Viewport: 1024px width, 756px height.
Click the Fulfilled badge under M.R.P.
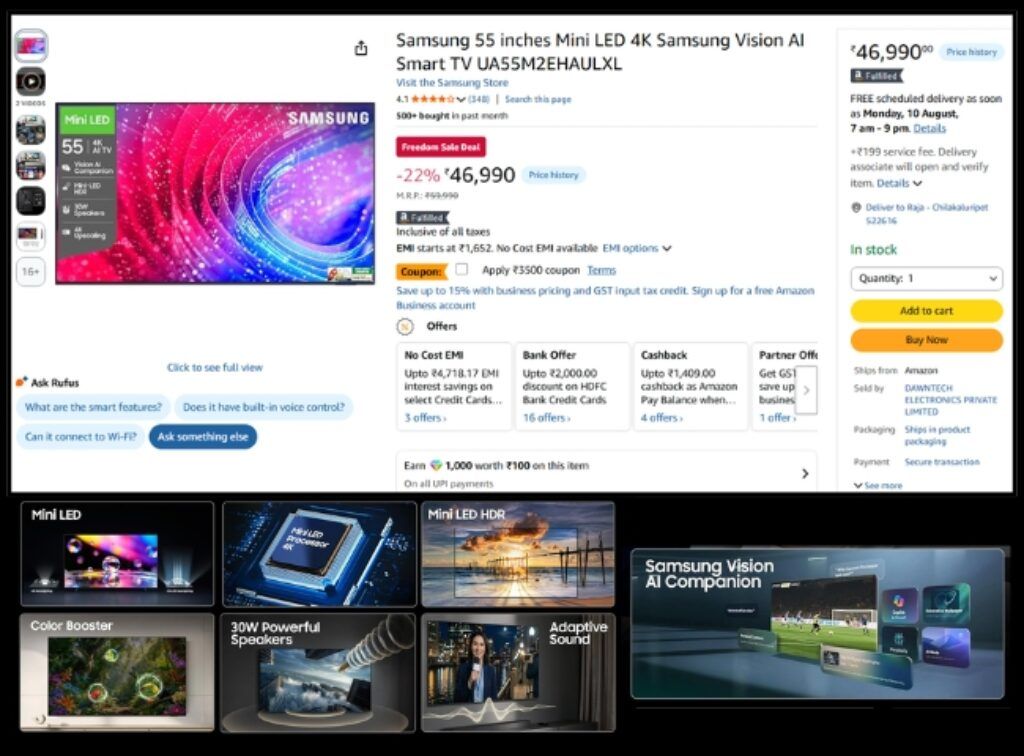click(x=423, y=217)
